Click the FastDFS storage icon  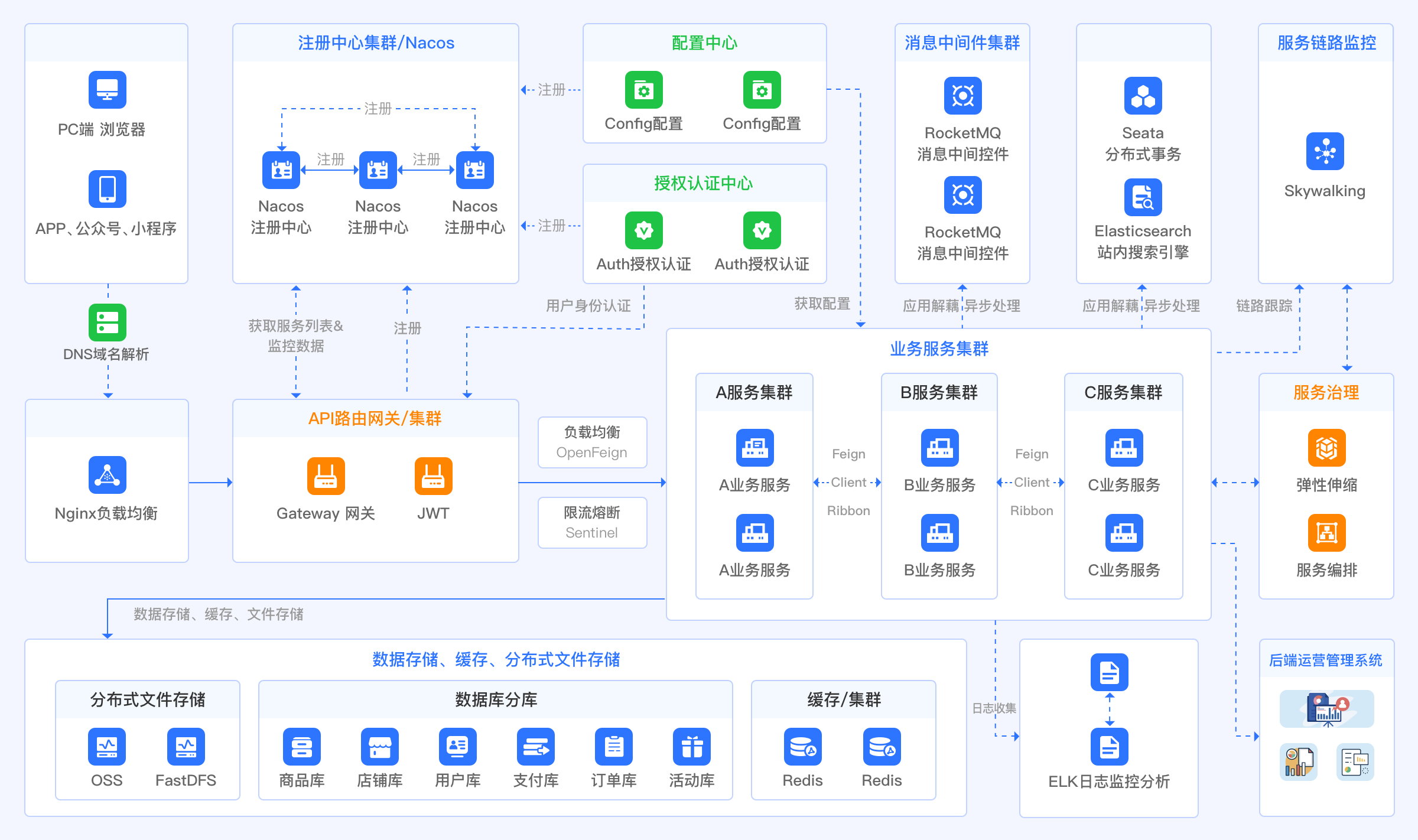tap(186, 747)
